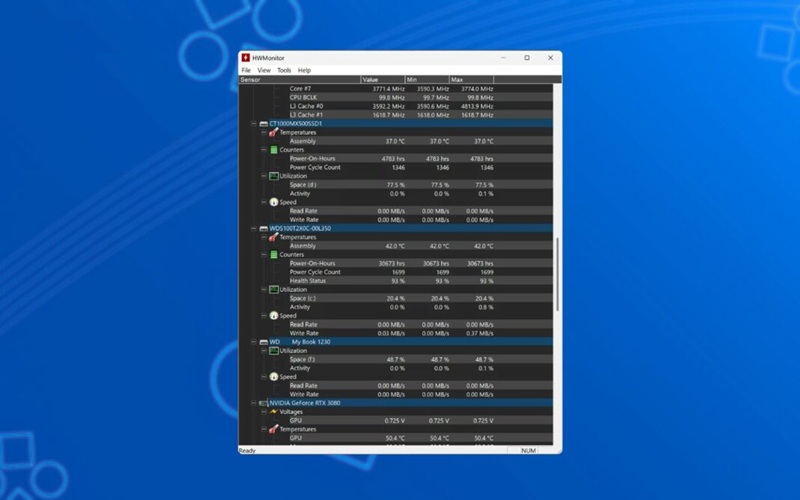Click Counters icon under WDS100T2X0C-00L350
This screenshot has height=500, width=800.
coord(274,255)
